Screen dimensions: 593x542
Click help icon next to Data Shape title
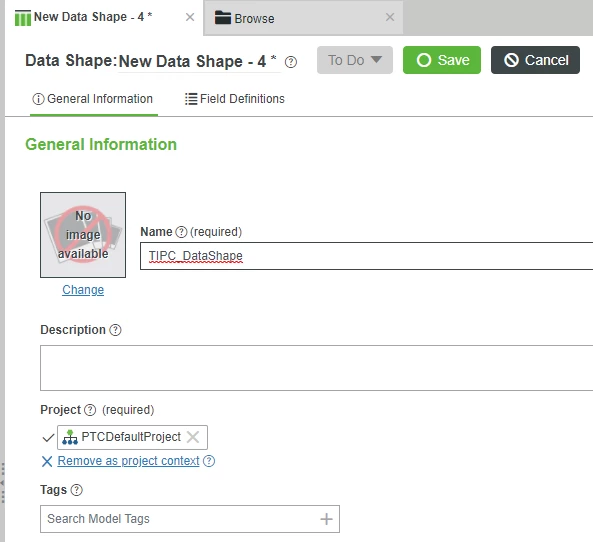(290, 62)
